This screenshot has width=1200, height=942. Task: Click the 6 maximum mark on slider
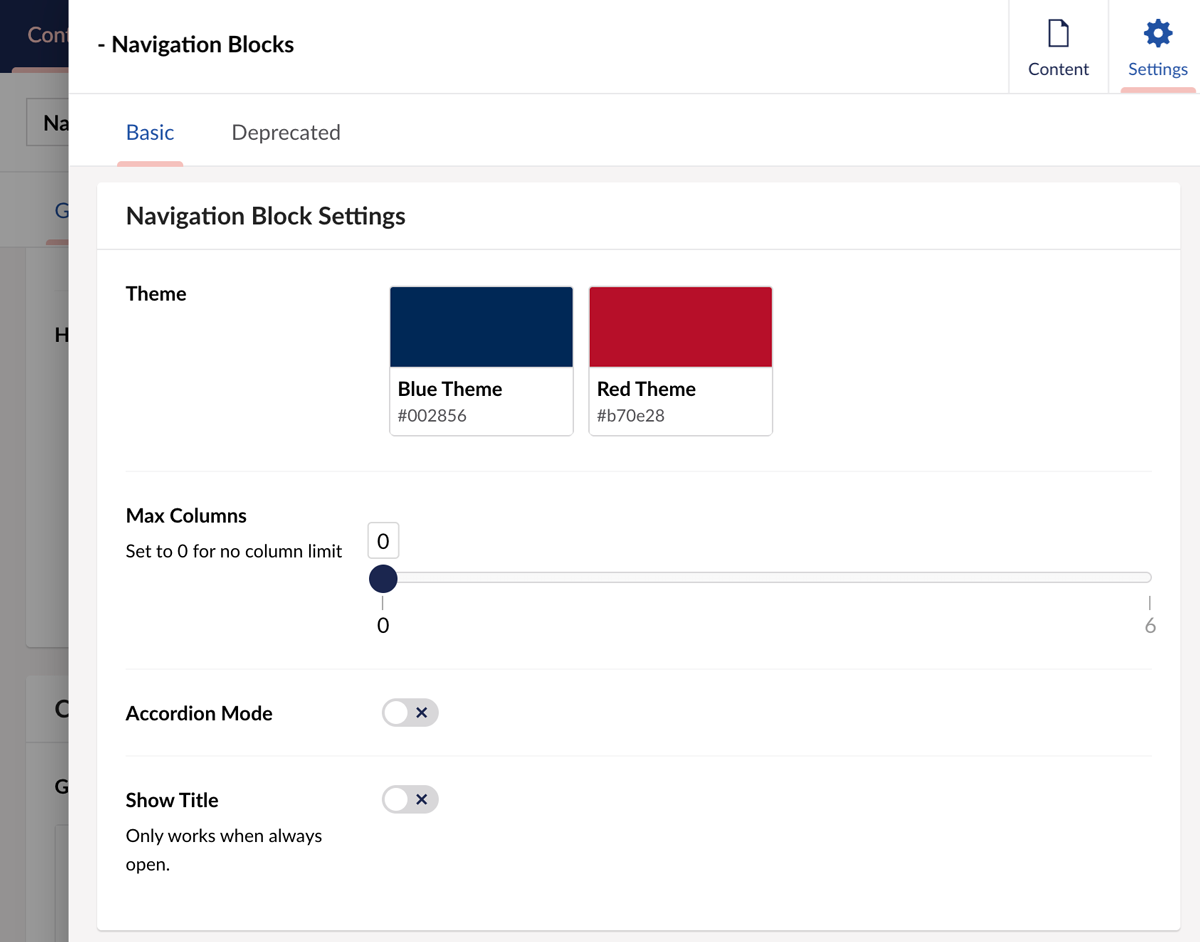(1150, 625)
